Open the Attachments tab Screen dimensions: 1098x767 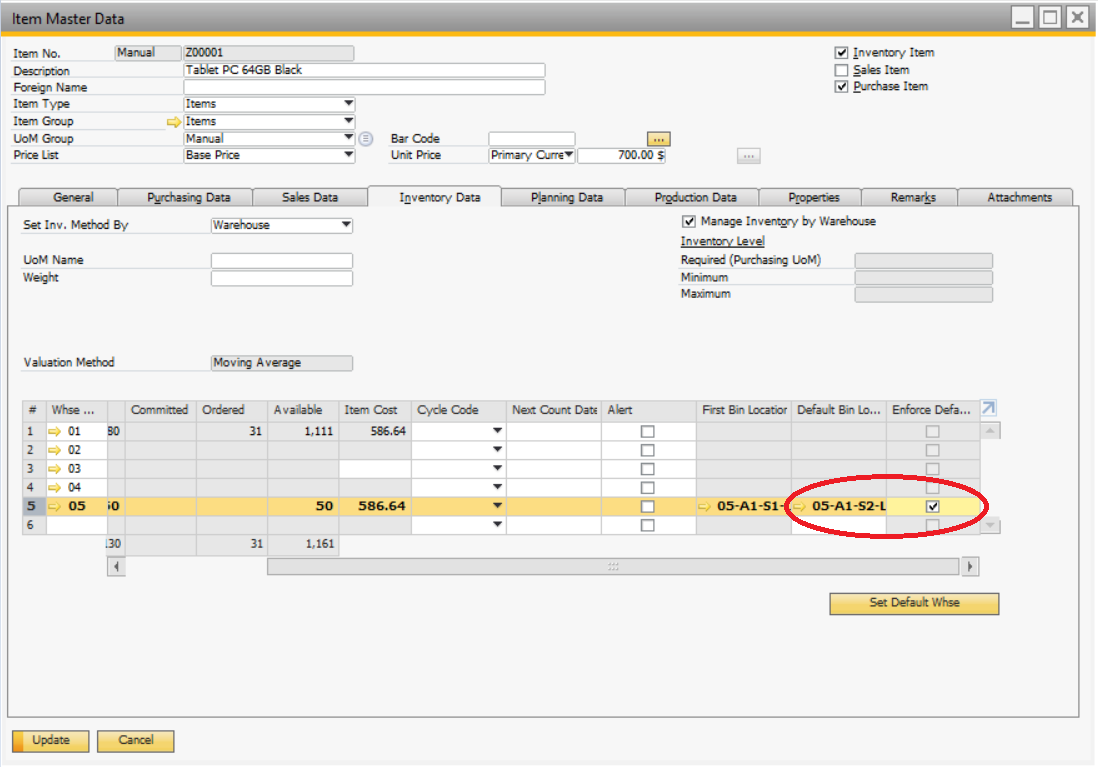point(1019,198)
